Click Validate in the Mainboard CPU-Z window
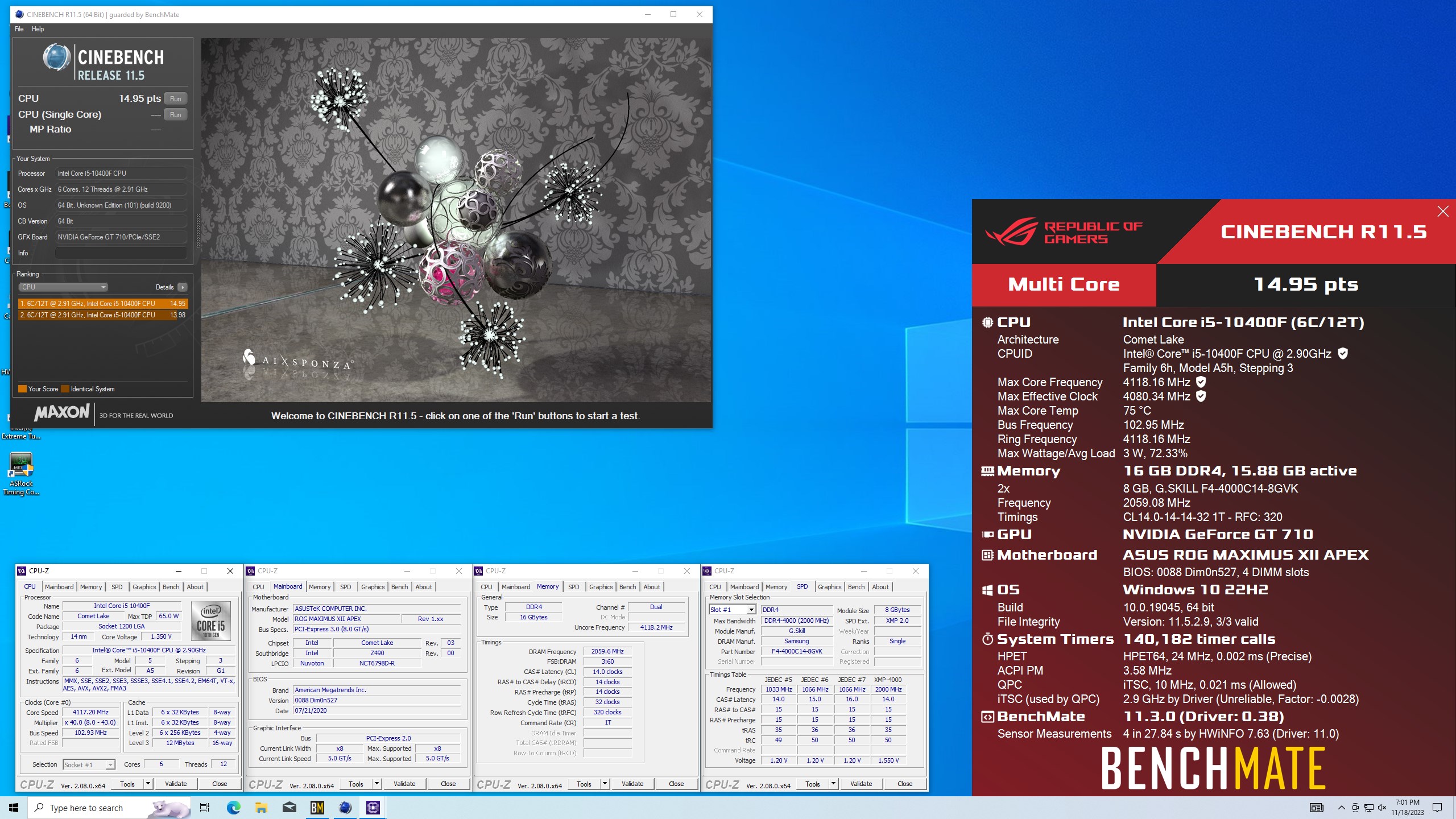 (x=404, y=784)
